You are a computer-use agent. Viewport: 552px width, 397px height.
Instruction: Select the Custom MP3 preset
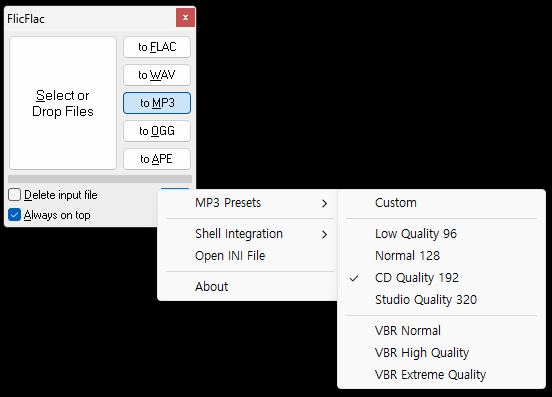(441, 203)
